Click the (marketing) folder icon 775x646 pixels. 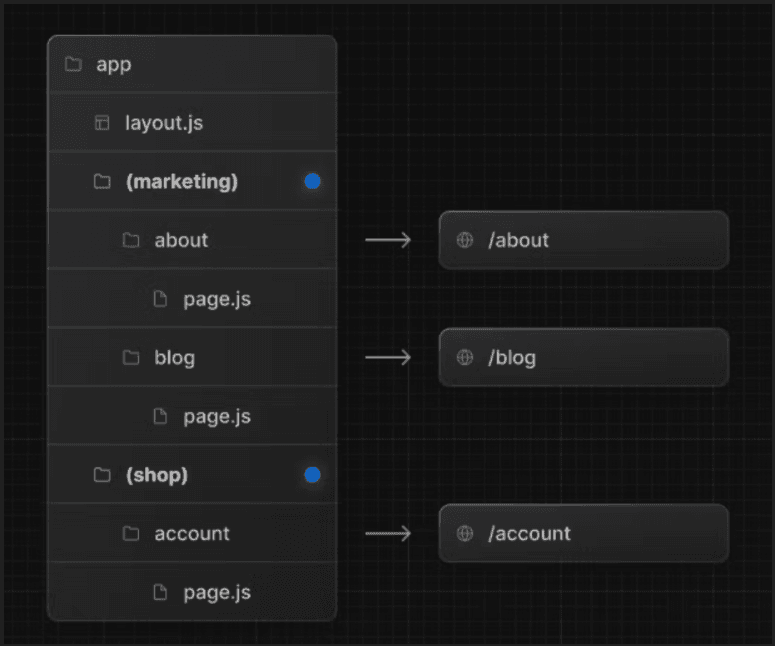[101, 182]
